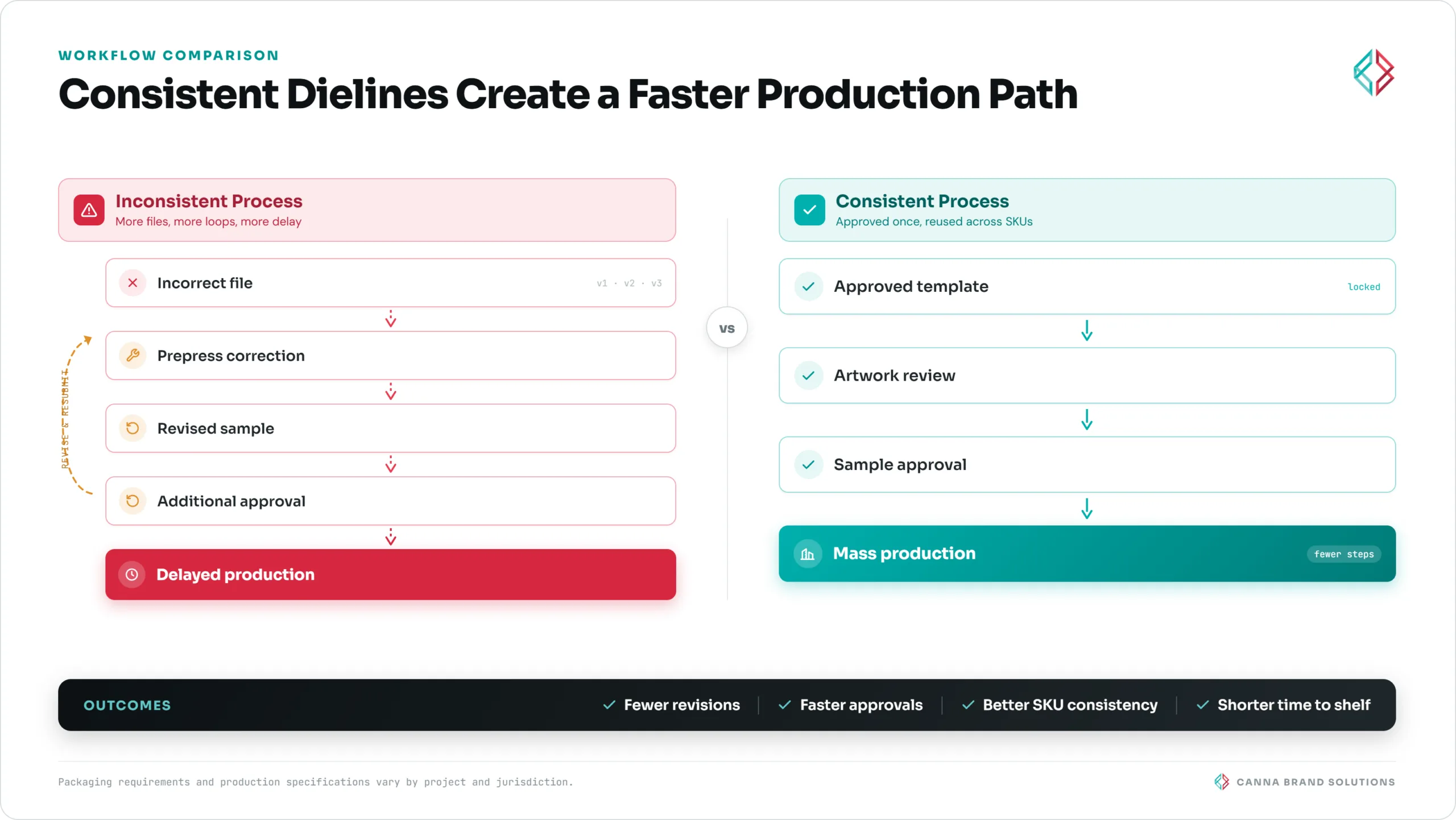Click the teal arrow above Mass production
Image resolution: width=1456 pixels, height=820 pixels.
1086,509
